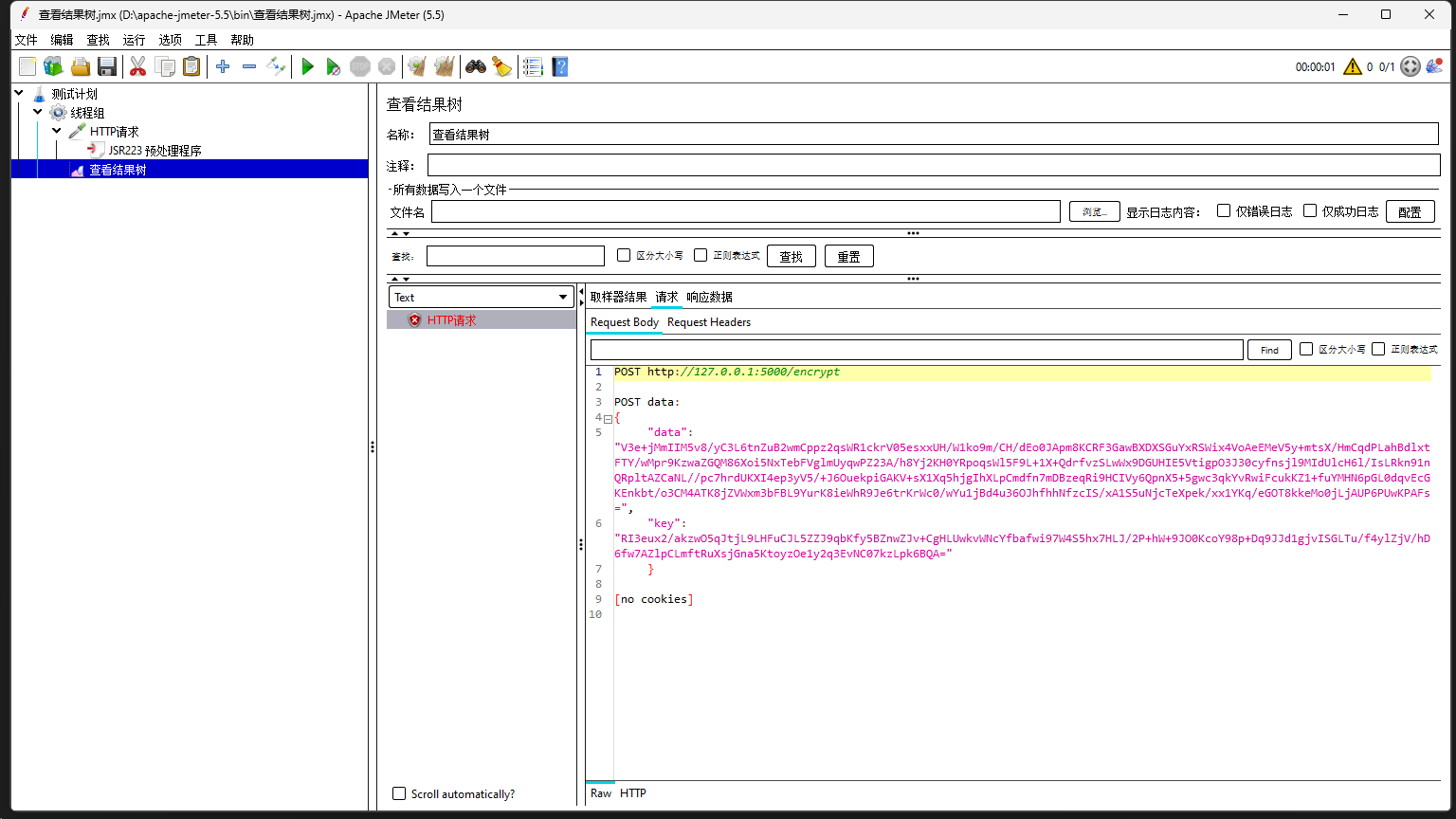
Task: Open Function Helper list icon
Action: click(x=533, y=66)
